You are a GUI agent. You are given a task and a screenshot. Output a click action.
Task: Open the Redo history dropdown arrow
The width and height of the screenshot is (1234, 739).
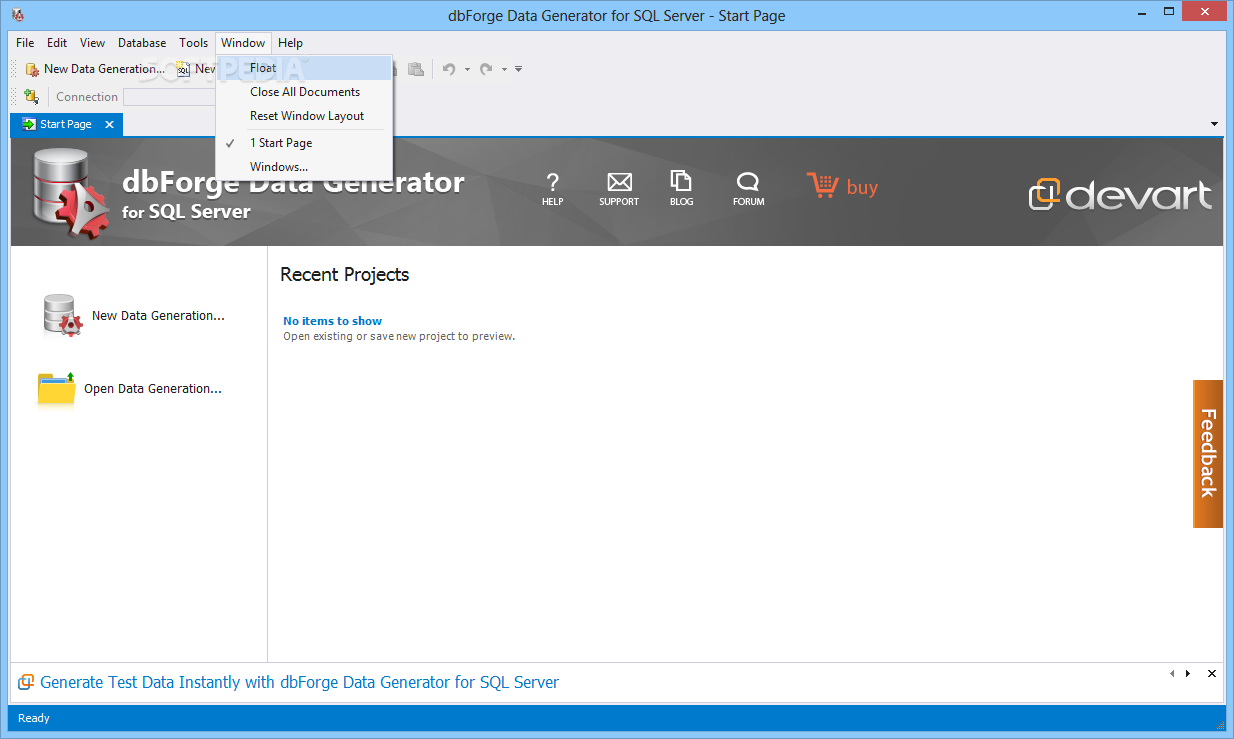click(504, 69)
